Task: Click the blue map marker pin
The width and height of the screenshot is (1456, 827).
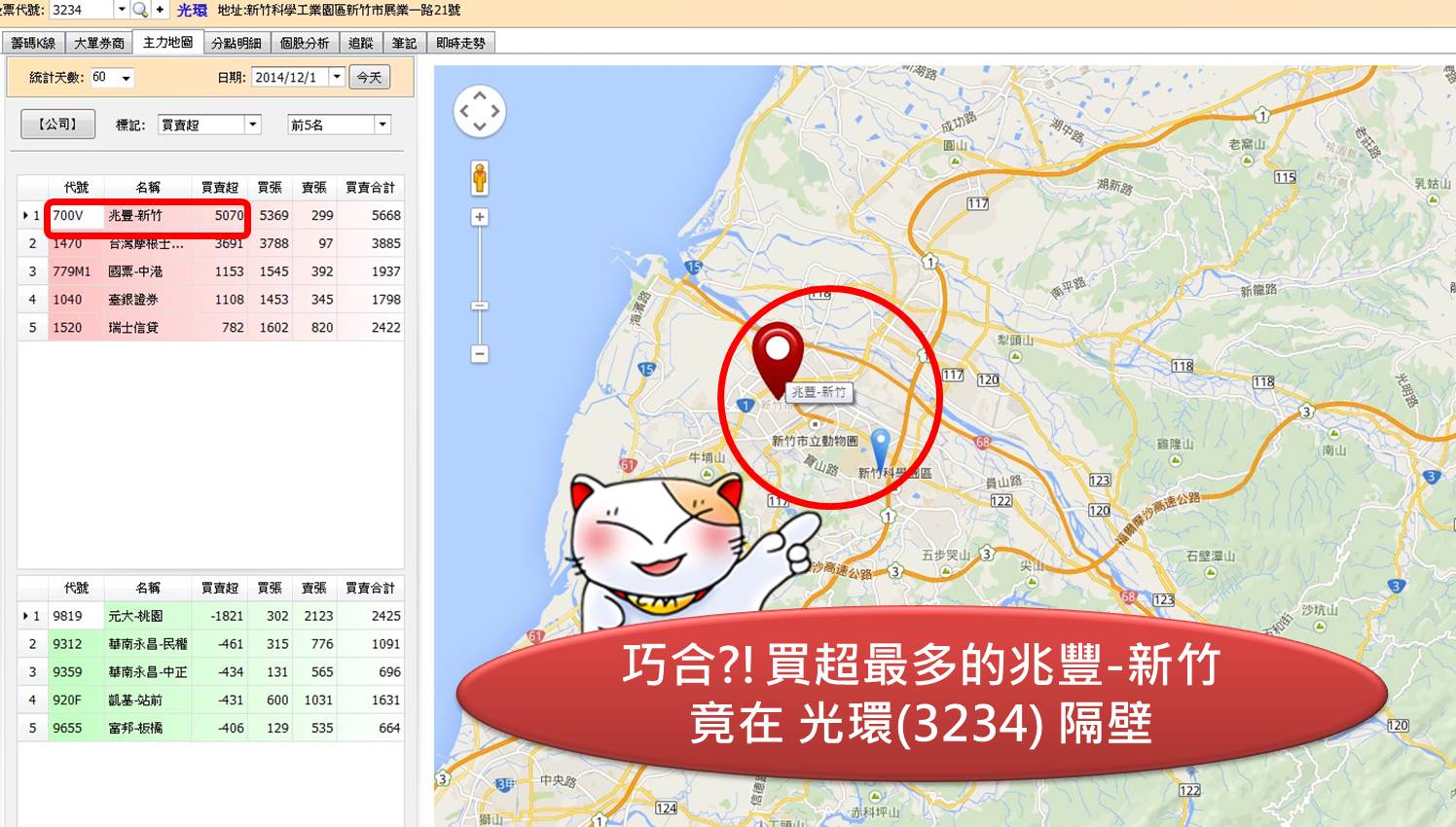Action: pos(880,449)
